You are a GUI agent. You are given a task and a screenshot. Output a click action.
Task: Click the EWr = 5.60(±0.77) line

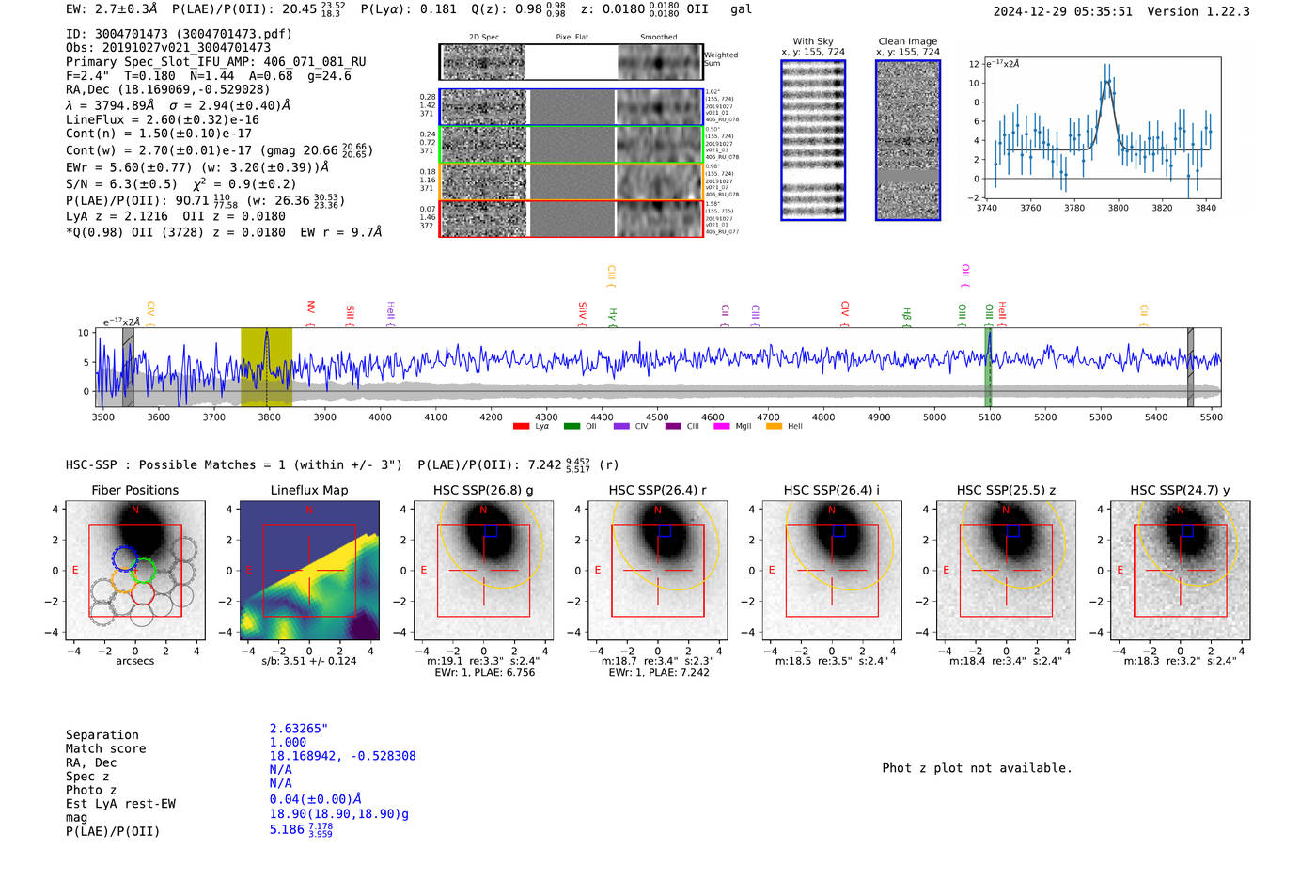197,167
